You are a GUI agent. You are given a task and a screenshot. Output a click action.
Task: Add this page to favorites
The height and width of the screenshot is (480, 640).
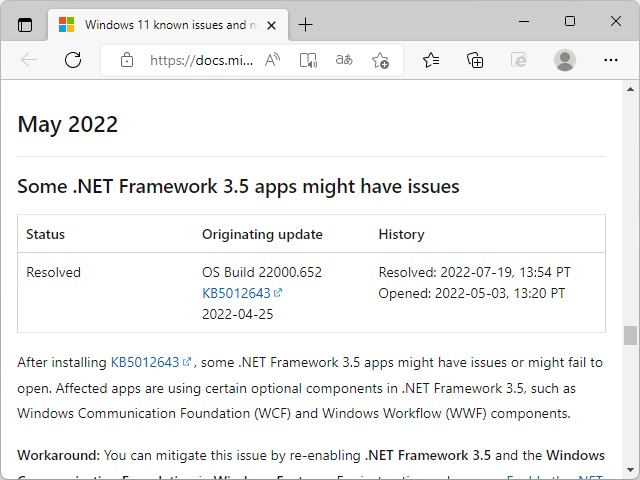[380, 60]
